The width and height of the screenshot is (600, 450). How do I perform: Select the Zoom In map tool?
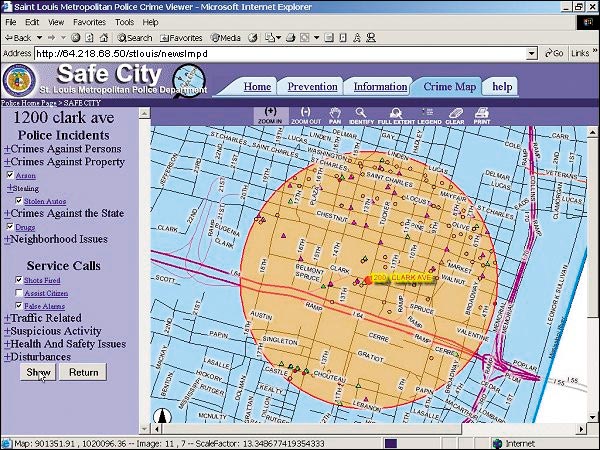pyautogui.click(x=270, y=115)
